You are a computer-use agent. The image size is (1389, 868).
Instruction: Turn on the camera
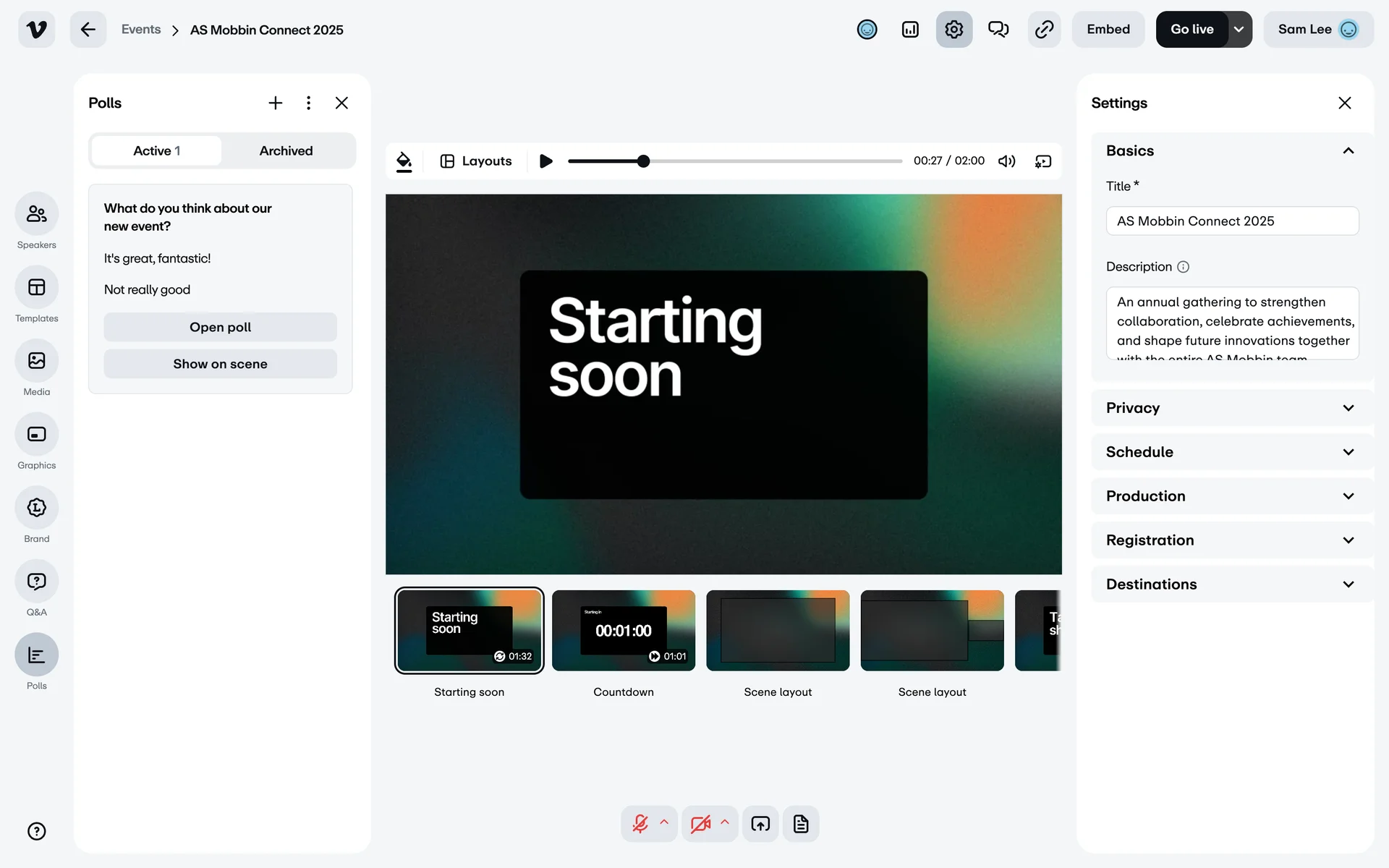coord(700,824)
